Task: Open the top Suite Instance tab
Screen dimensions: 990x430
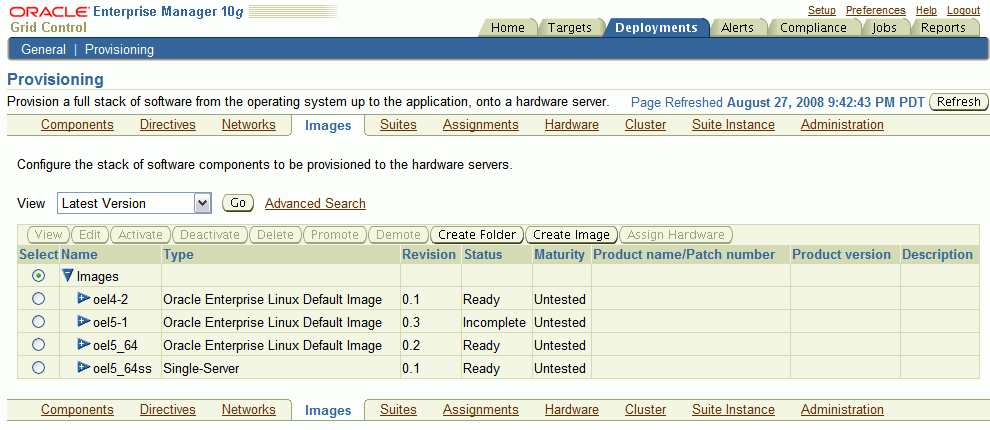Action: 733,124
